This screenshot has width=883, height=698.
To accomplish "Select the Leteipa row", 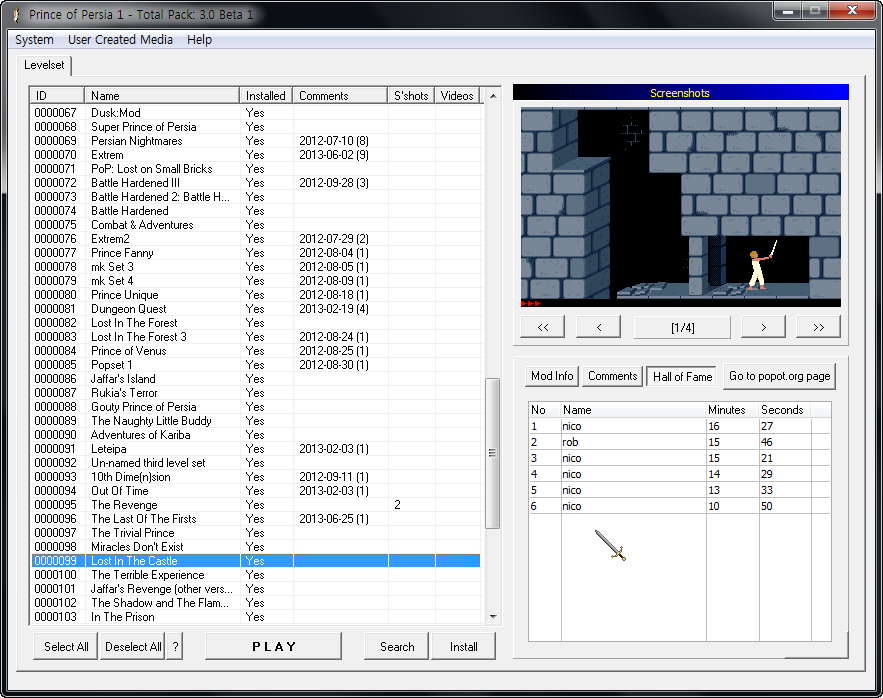I will [x=256, y=449].
